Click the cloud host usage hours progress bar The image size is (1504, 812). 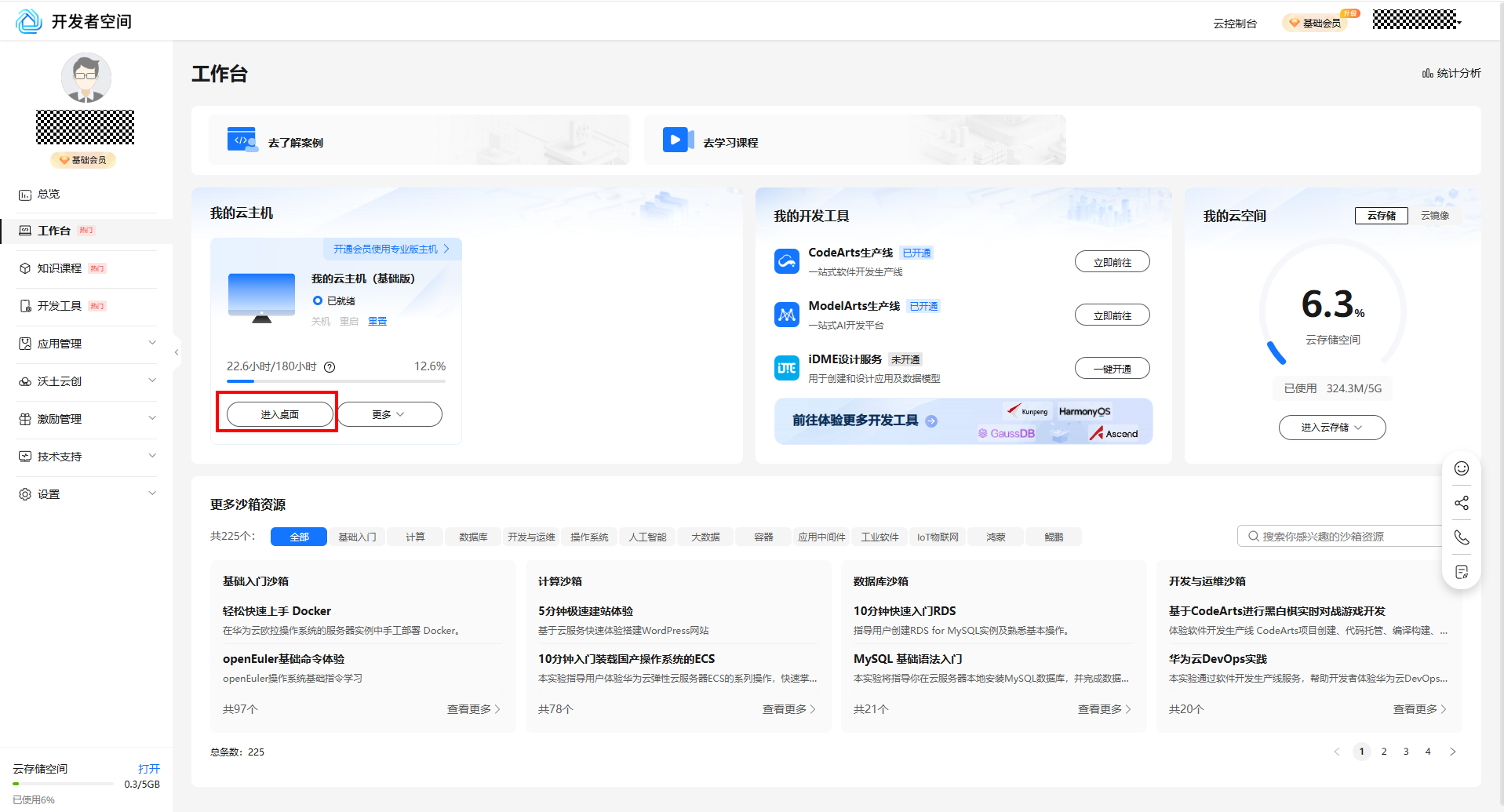click(336, 381)
